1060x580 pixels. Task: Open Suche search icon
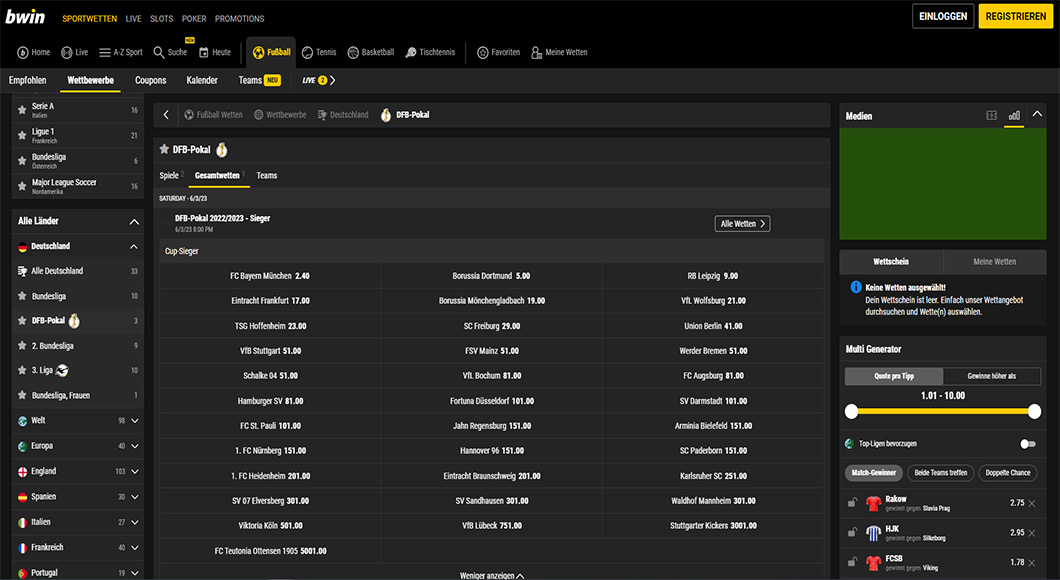(x=159, y=53)
